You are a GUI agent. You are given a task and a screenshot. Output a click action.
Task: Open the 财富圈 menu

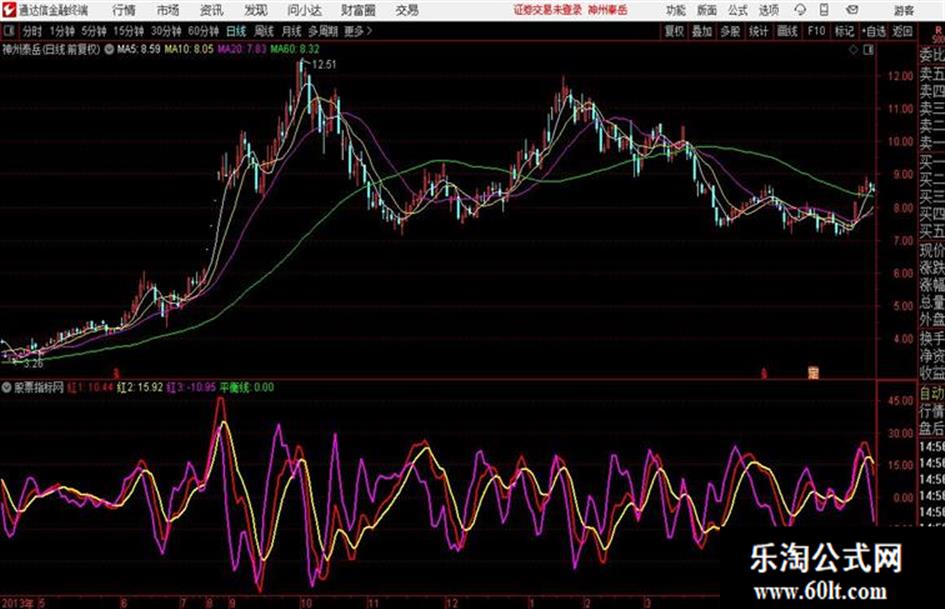(358, 10)
